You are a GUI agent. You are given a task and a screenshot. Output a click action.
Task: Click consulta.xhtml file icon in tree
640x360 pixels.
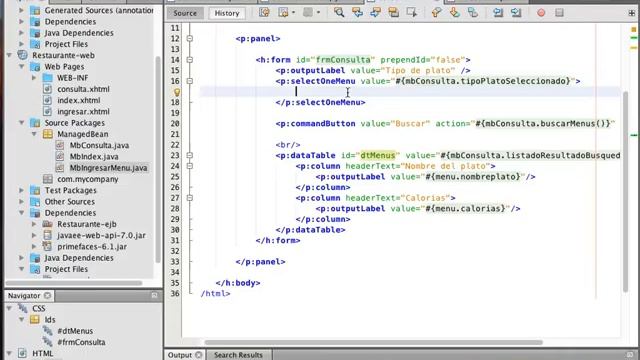(x=47, y=89)
